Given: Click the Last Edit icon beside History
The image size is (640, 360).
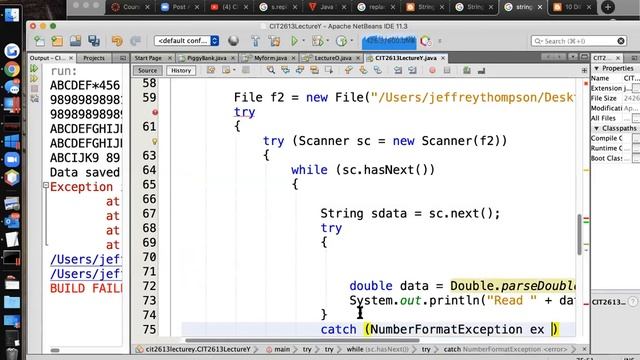Looking at the screenshot, I should [x=211, y=71].
